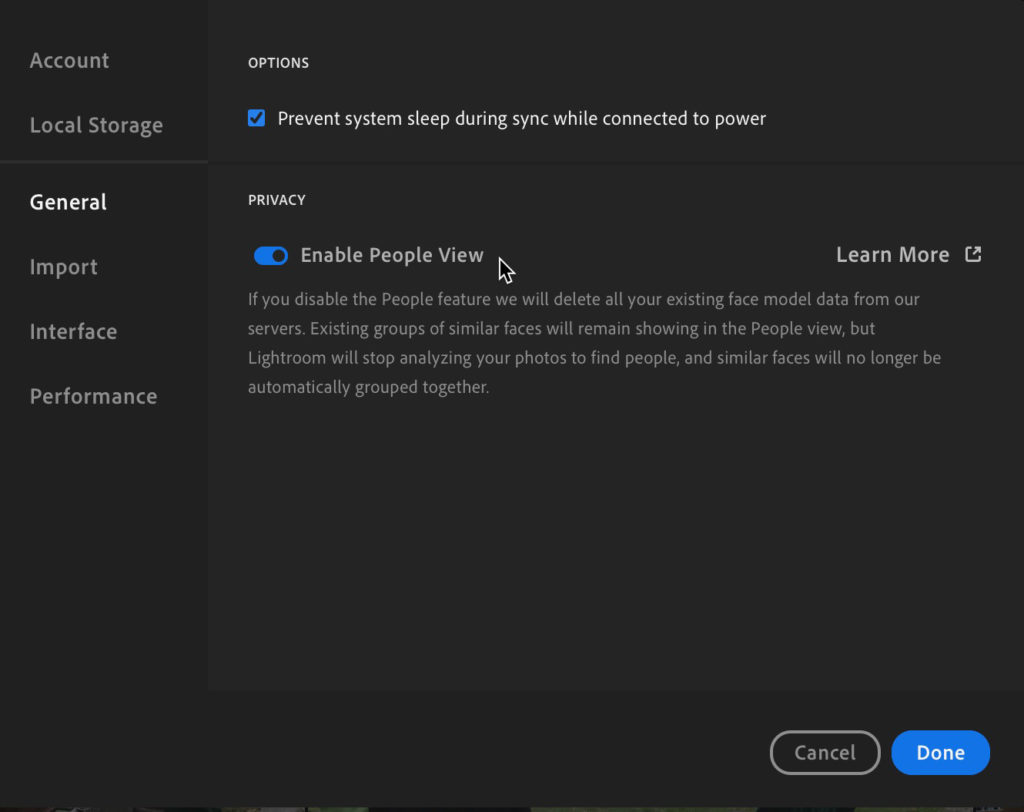Click the PRIVACY section heading
1024x812 pixels.
click(276, 200)
